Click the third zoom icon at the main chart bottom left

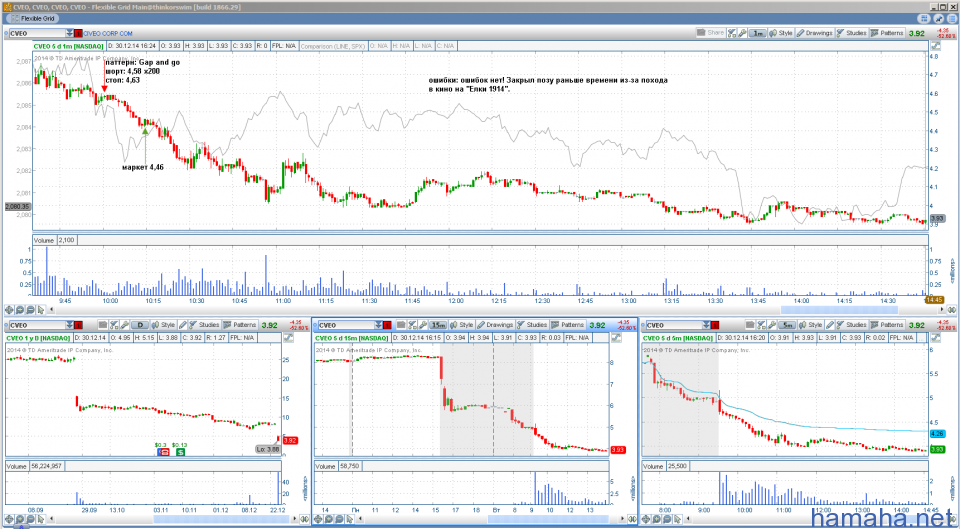click(x=30, y=310)
